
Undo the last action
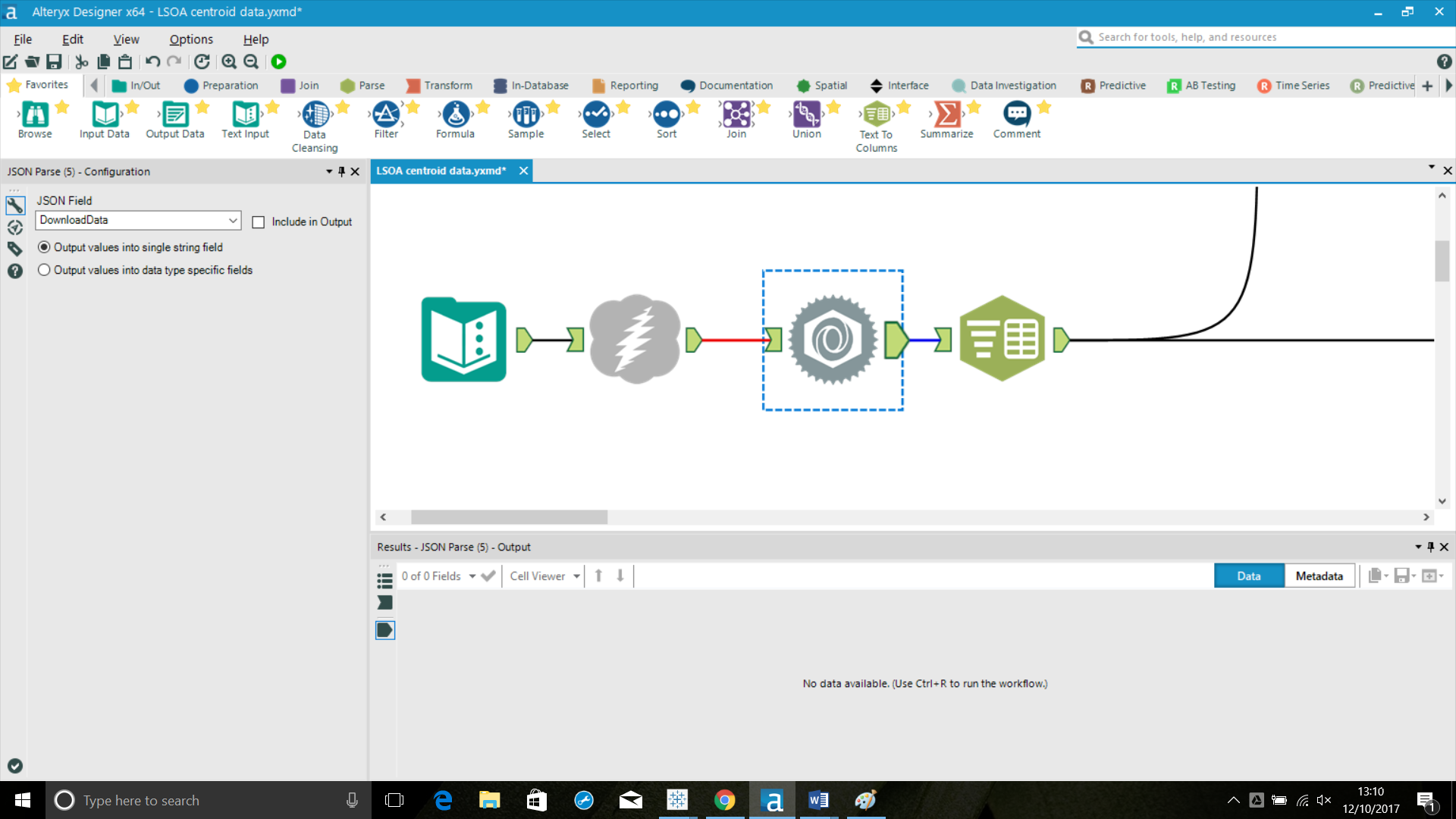152,62
